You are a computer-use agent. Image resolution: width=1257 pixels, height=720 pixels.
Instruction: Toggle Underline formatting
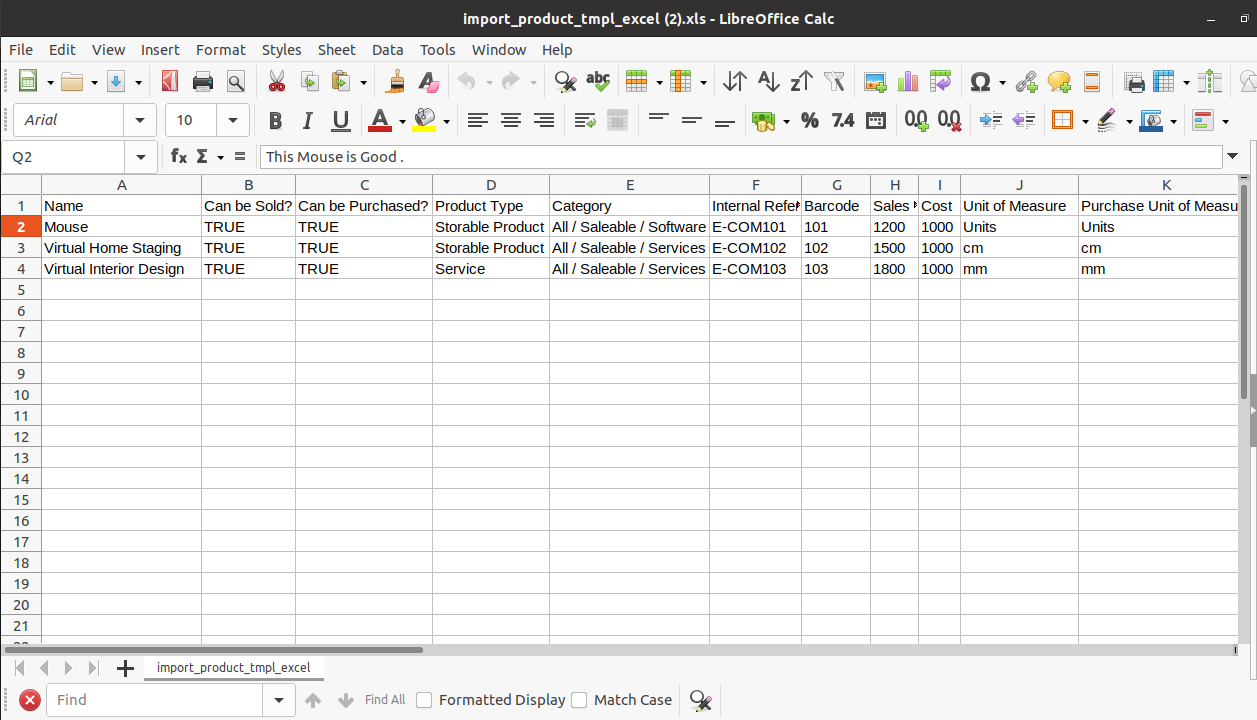click(341, 121)
